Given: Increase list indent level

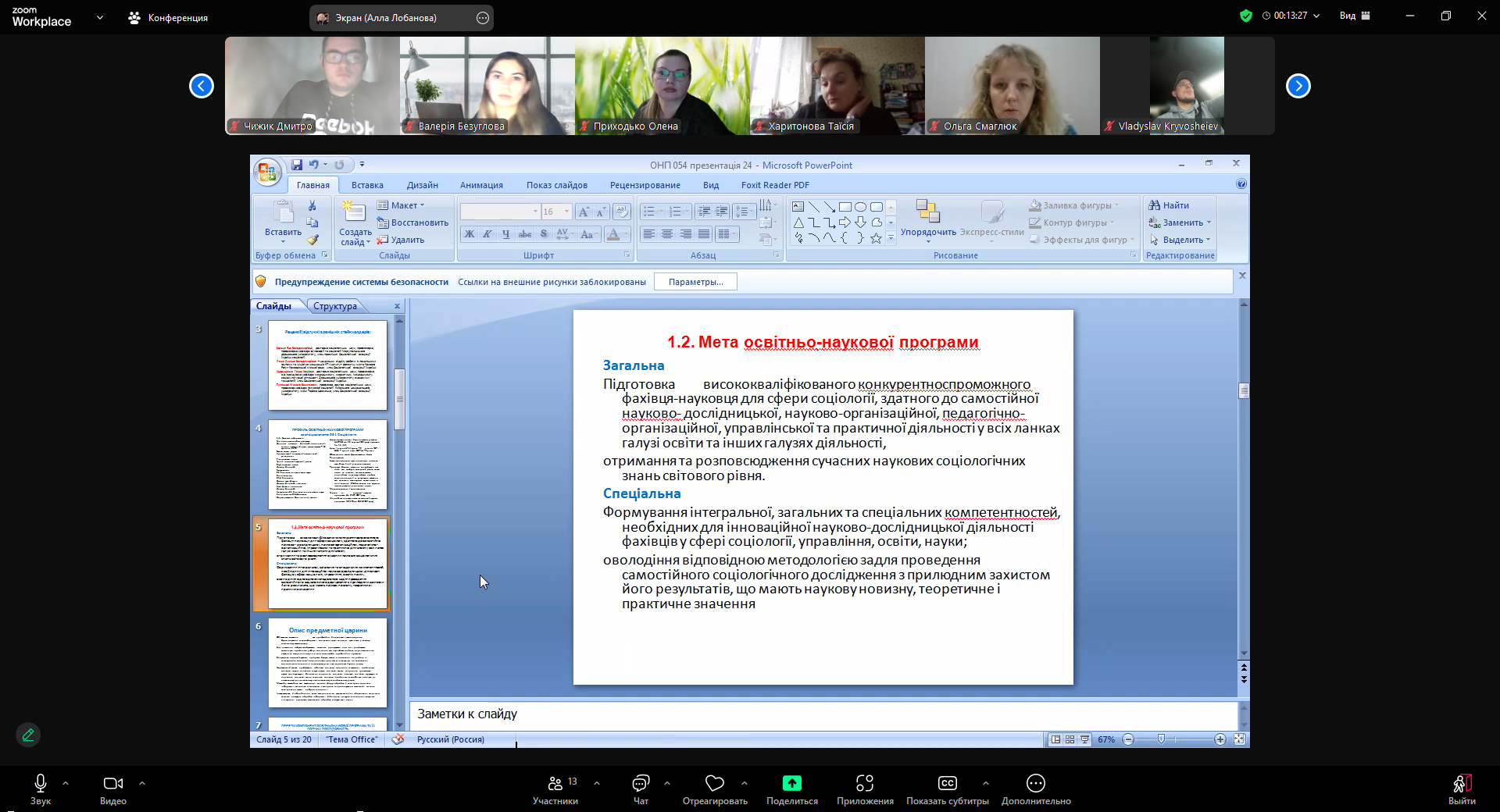Looking at the screenshot, I should 721,212.
